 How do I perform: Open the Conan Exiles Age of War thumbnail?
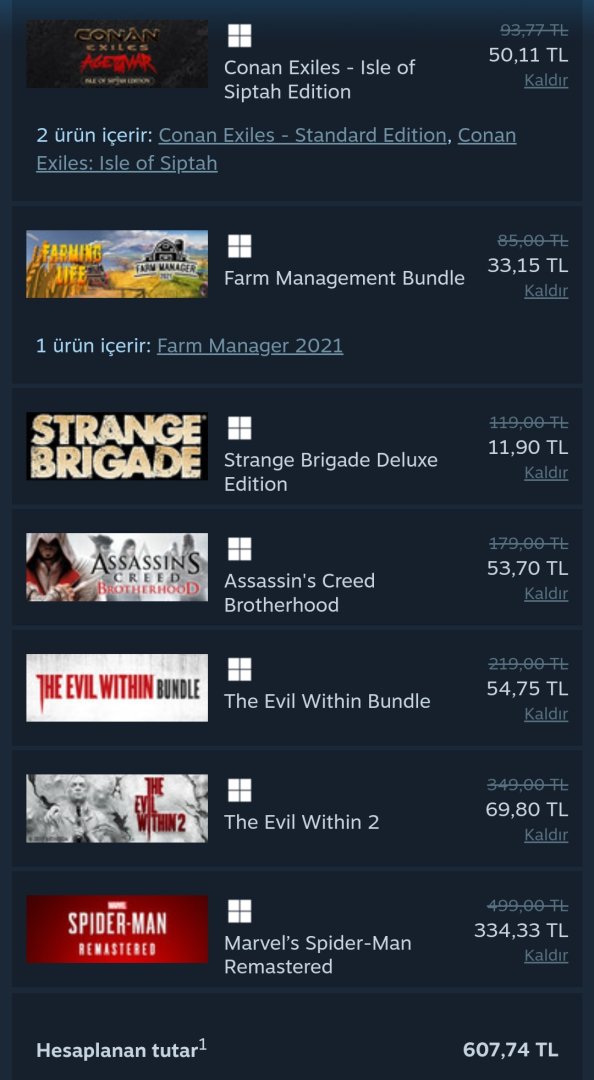[117, 54]
